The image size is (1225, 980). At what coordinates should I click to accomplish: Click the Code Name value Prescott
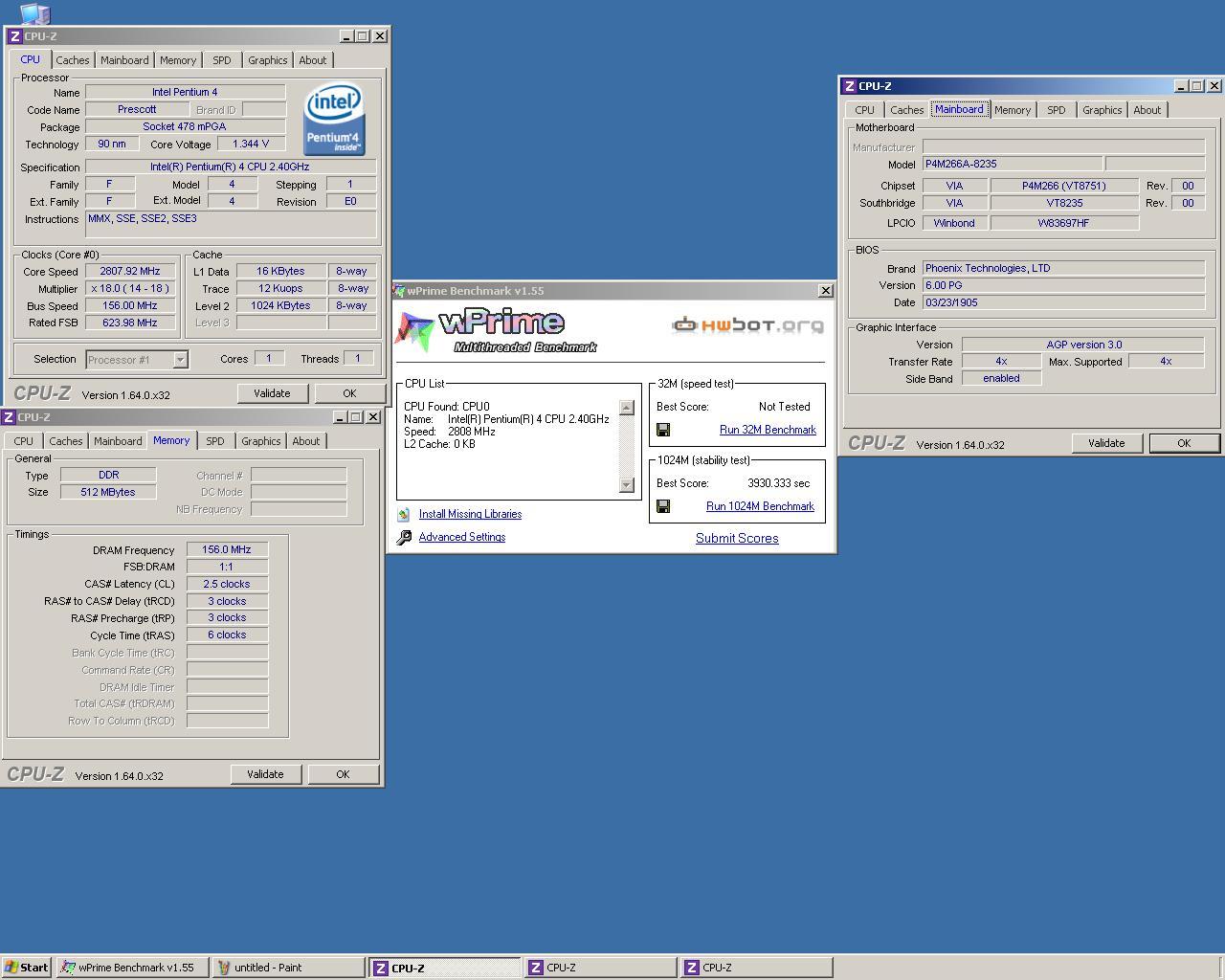[x=137, y=109]
